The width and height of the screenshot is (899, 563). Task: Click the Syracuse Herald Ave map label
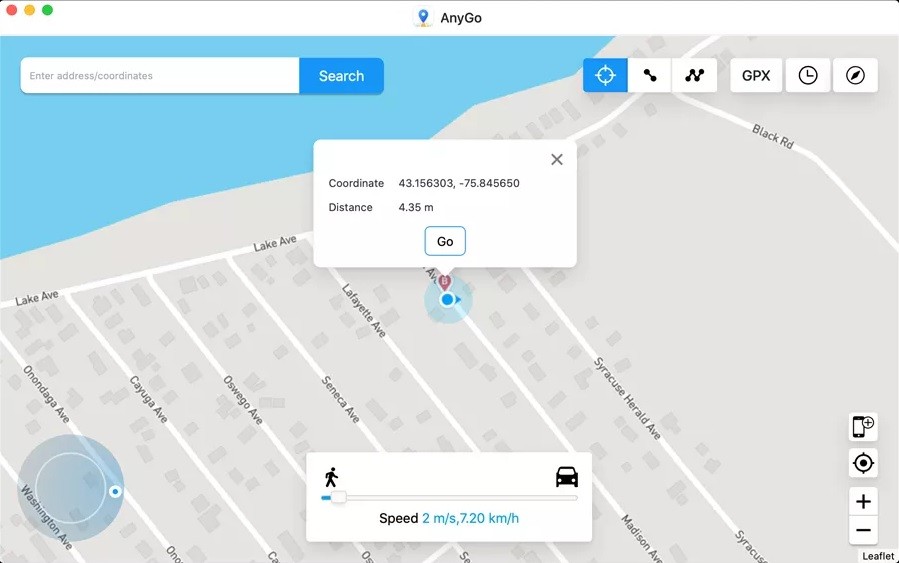pos(627,398)
